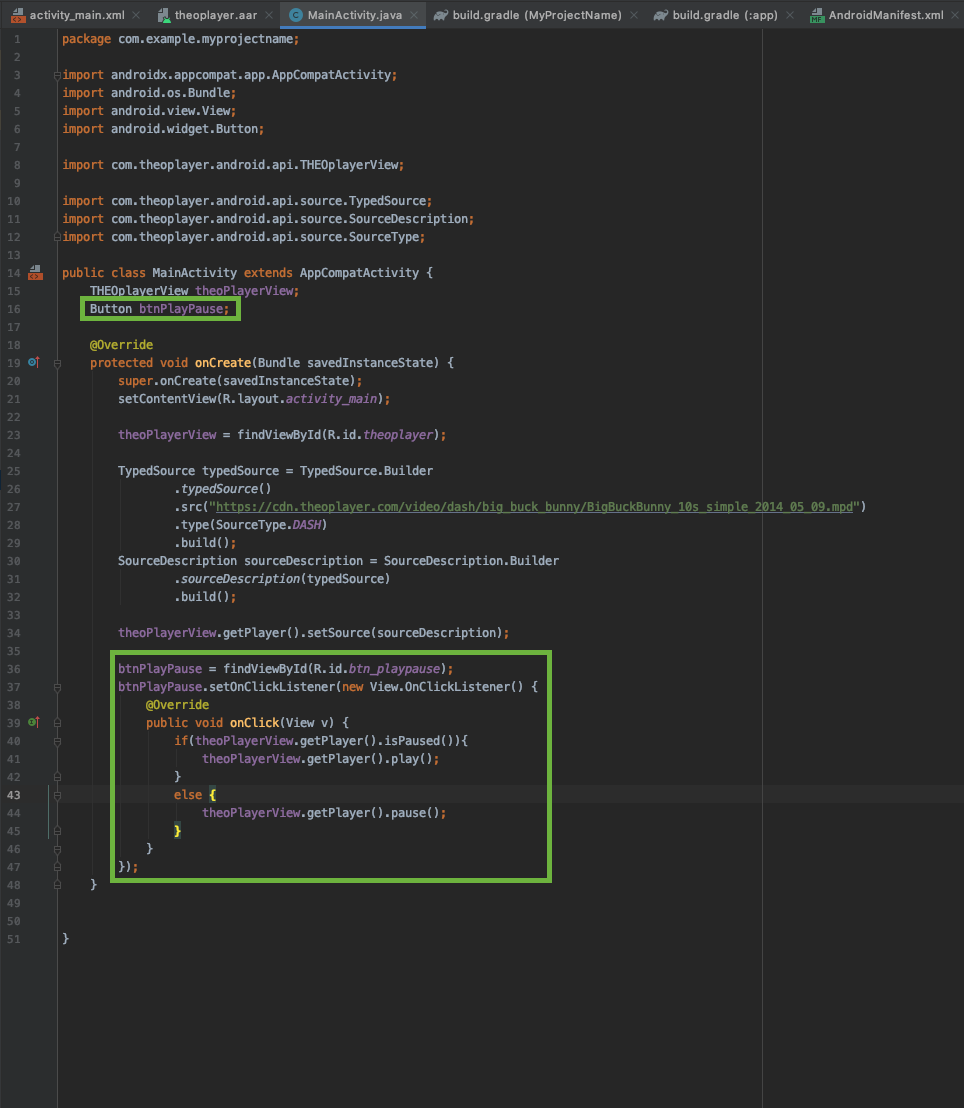Click the onCreate override gutter icon
The width and height of the screenshot is (964, 1108).
33,362
